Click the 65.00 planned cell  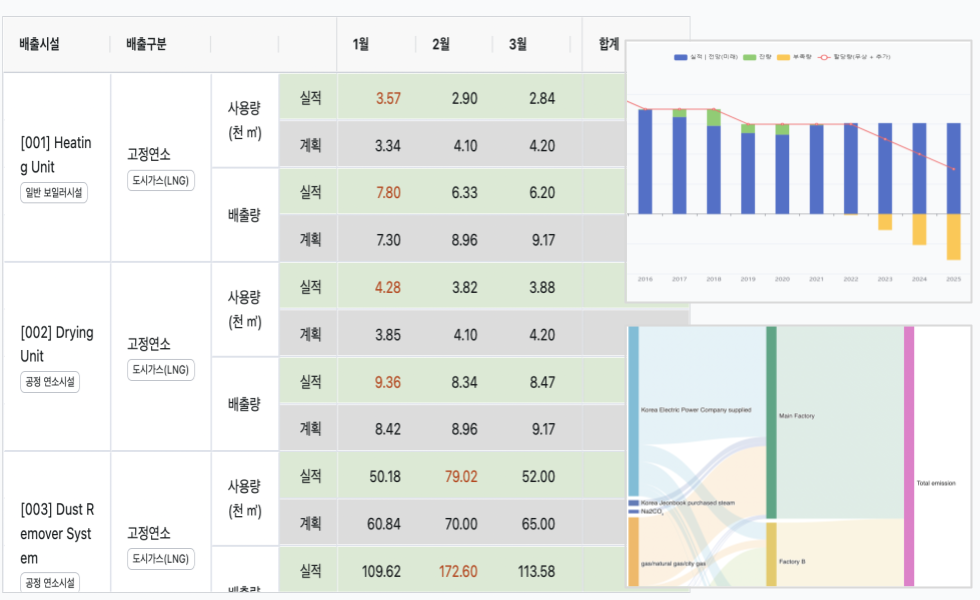pos(538,524)
